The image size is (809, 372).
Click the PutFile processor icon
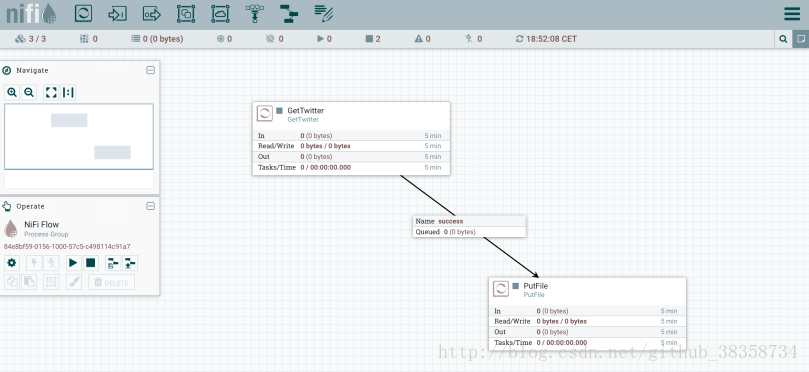coord(500,289)
